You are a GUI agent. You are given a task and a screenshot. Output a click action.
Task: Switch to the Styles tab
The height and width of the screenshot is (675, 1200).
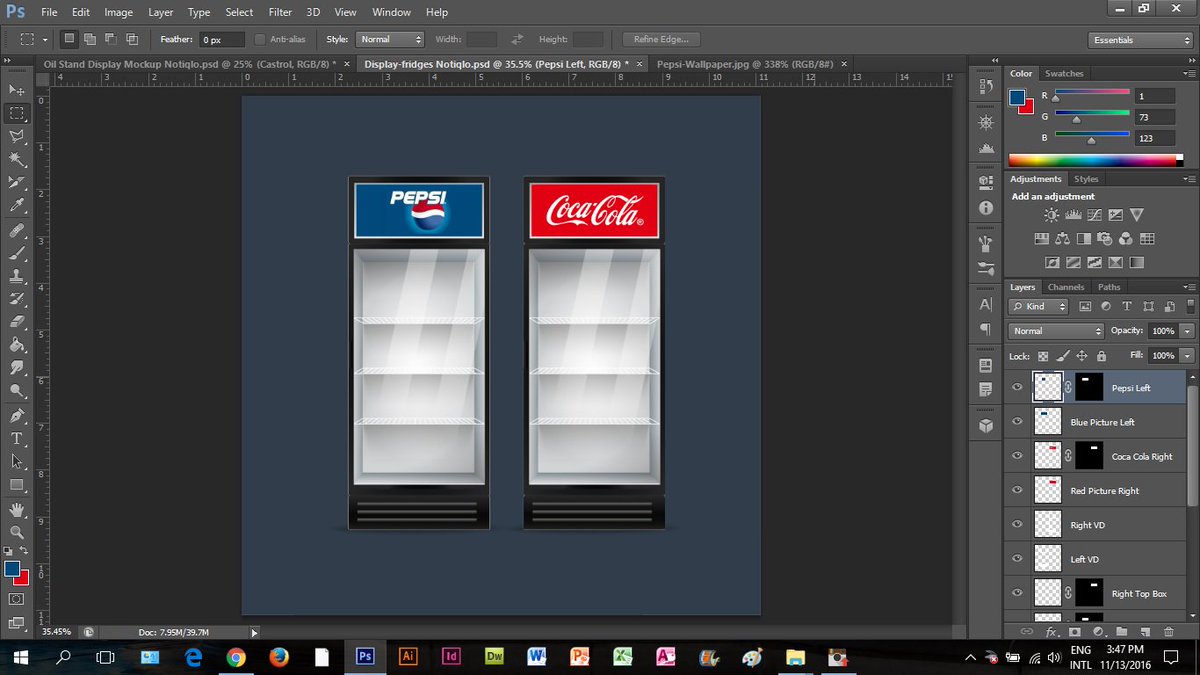click(x=1086, y=179)
